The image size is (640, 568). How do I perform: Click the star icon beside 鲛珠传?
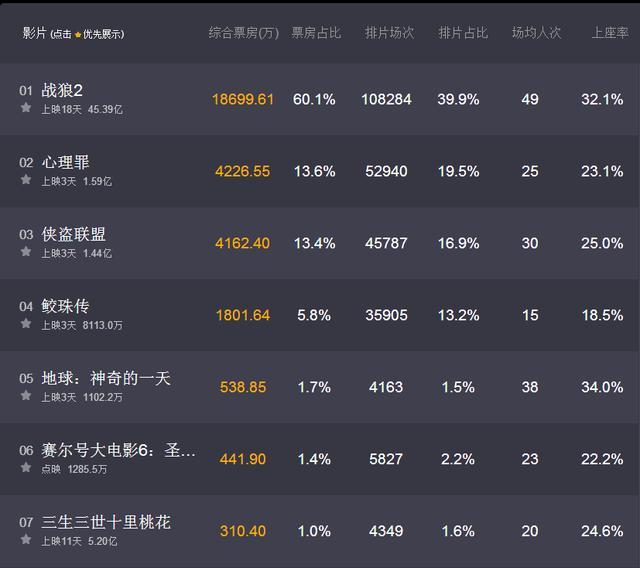26,325
